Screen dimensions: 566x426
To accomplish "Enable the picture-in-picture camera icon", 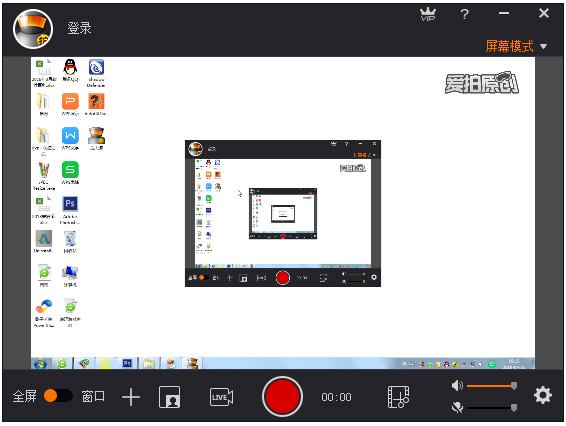I will pyautogui.click(x=170, y=397).
